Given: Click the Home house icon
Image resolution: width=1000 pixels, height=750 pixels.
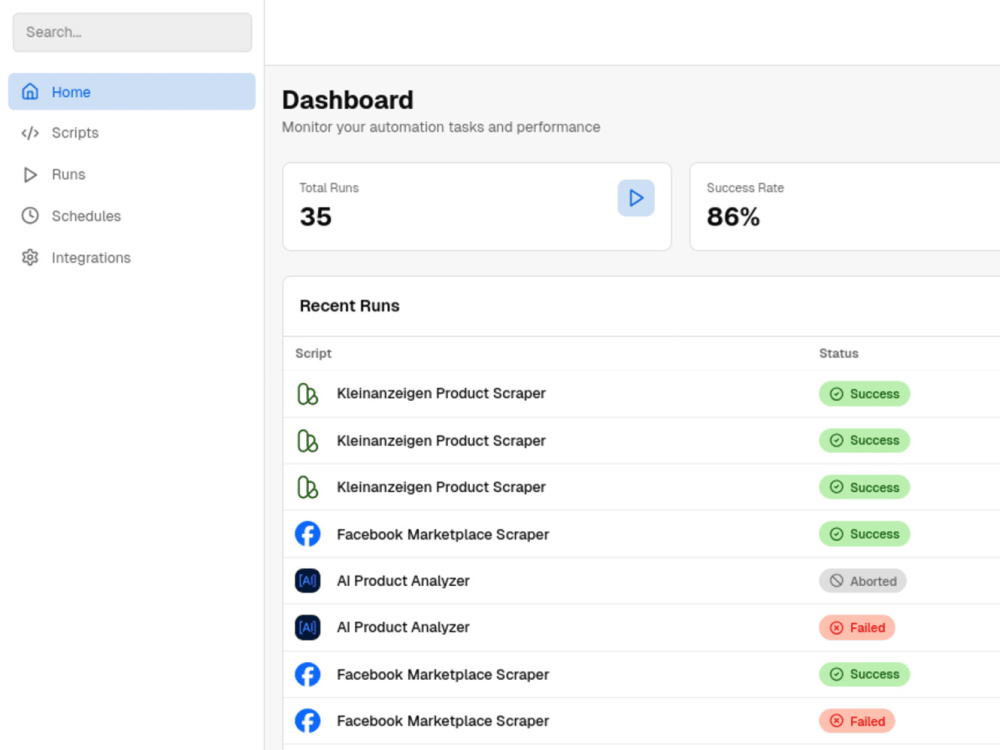Looking at the screenshot, I should click(x=30, y=91).
